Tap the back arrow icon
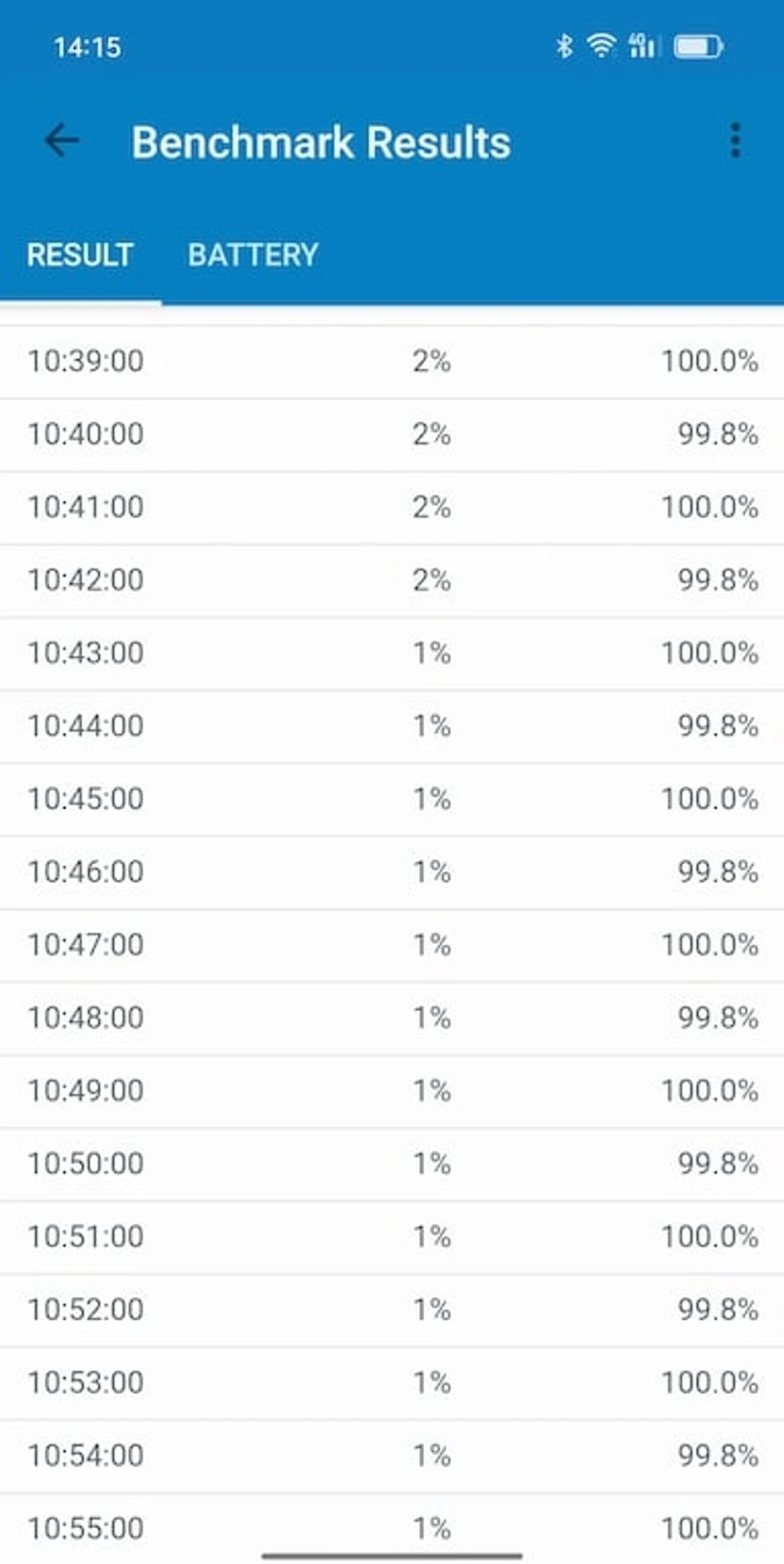This screenshot has width=784, height=1564. (x=62, y=141)
